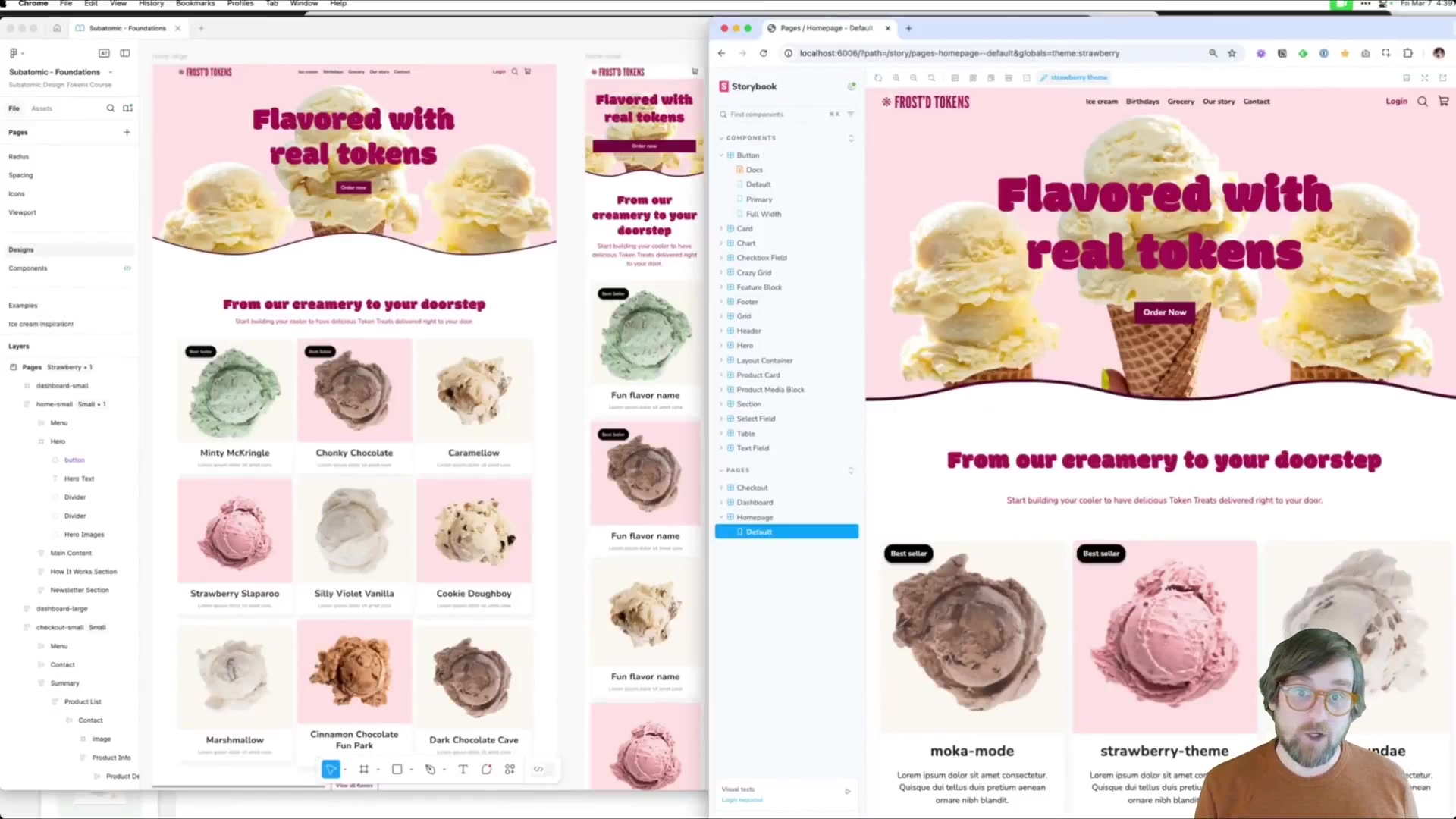Viewport: 1456px width, 819px height.
Task: Click the Storybook zoom out icon
Action: (x=914, y=77)
